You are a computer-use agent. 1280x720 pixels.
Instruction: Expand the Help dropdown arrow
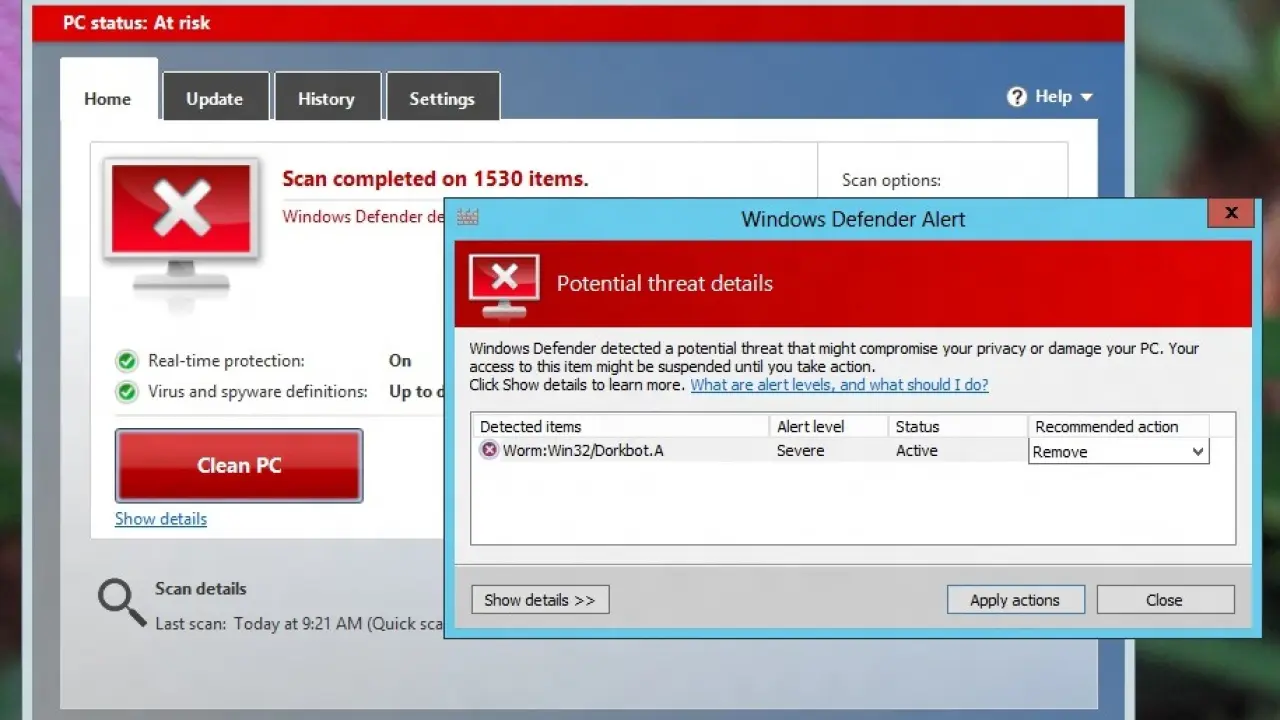1087,97
